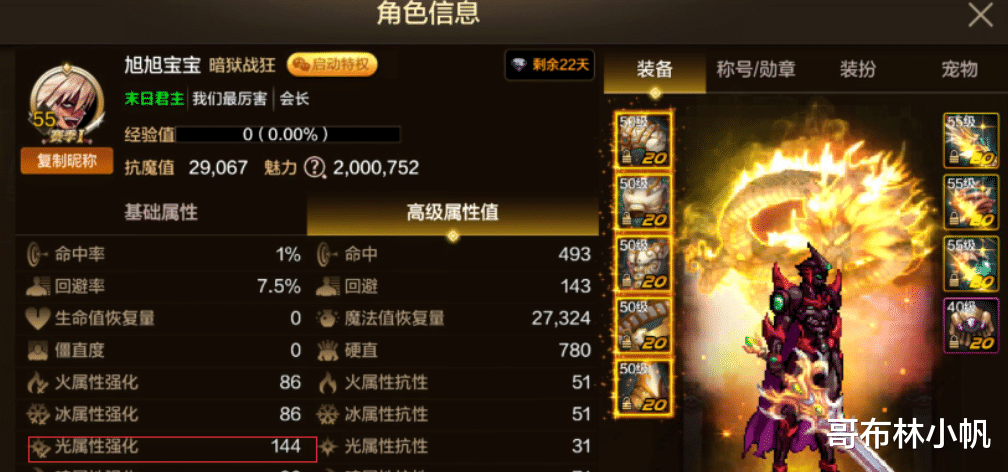Select the third level 50 equipment slot
Screen dimensions: 1008x472
point(644,264)
